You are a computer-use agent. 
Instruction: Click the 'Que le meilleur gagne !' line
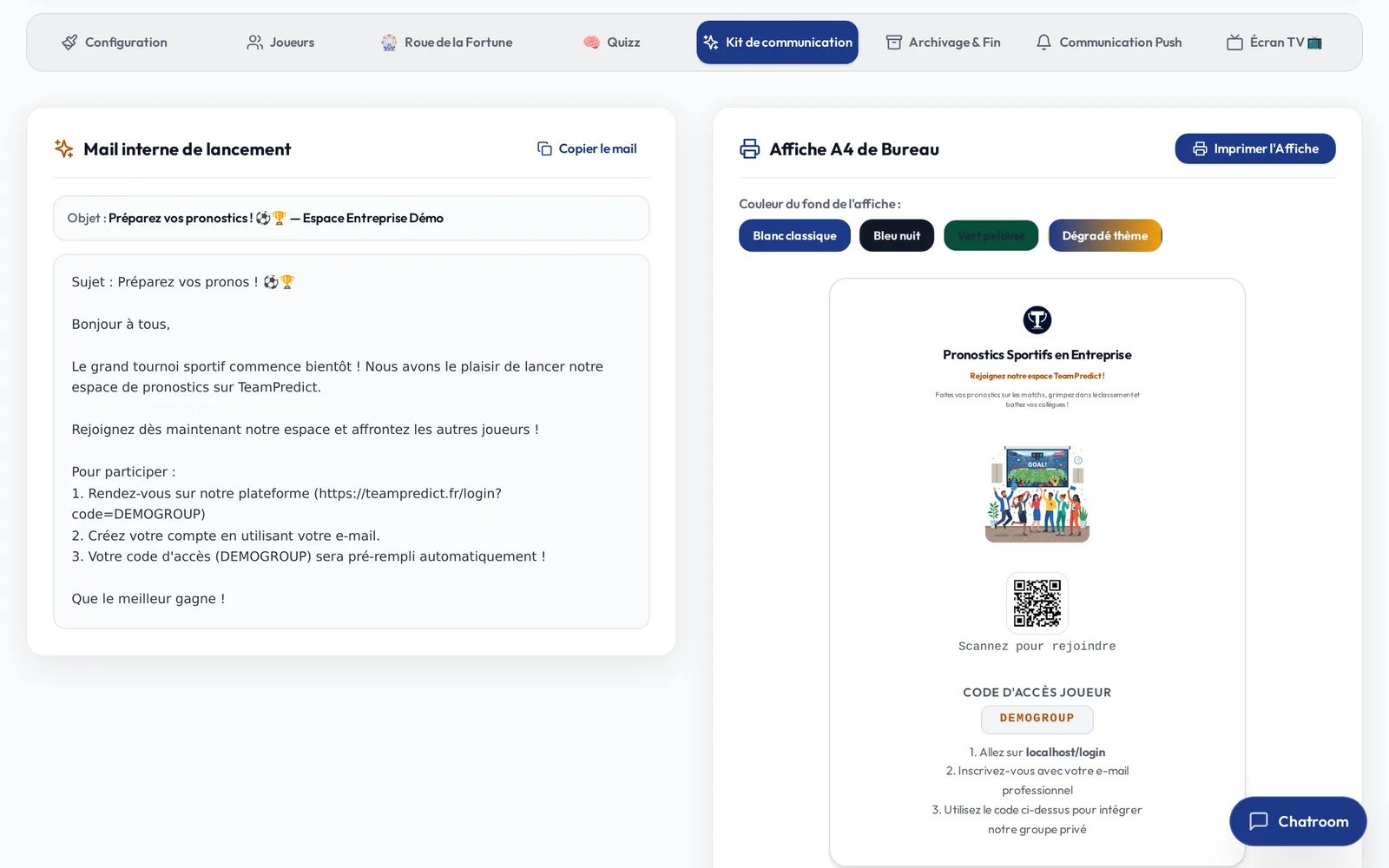pos(148,599)
